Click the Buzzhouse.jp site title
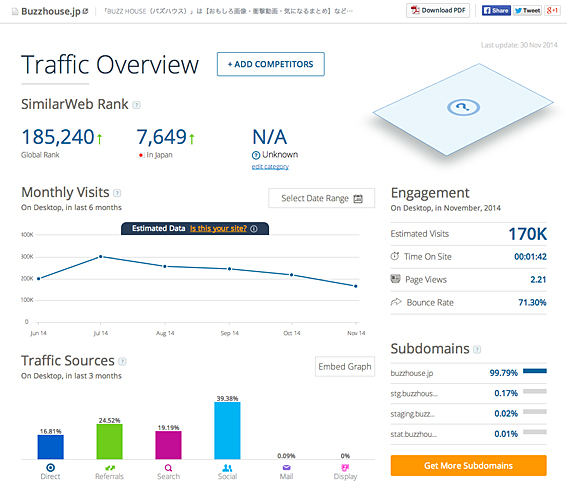This screenshot has height=489, width=567. [51, 11]
